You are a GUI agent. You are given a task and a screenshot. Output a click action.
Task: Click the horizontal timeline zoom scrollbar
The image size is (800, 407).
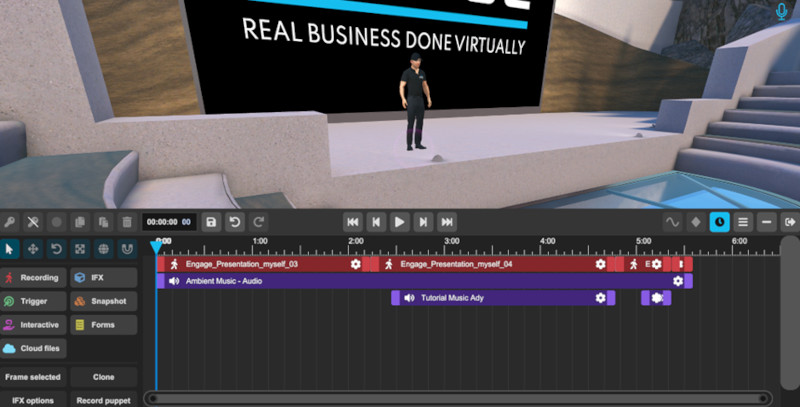coord(460,398)
